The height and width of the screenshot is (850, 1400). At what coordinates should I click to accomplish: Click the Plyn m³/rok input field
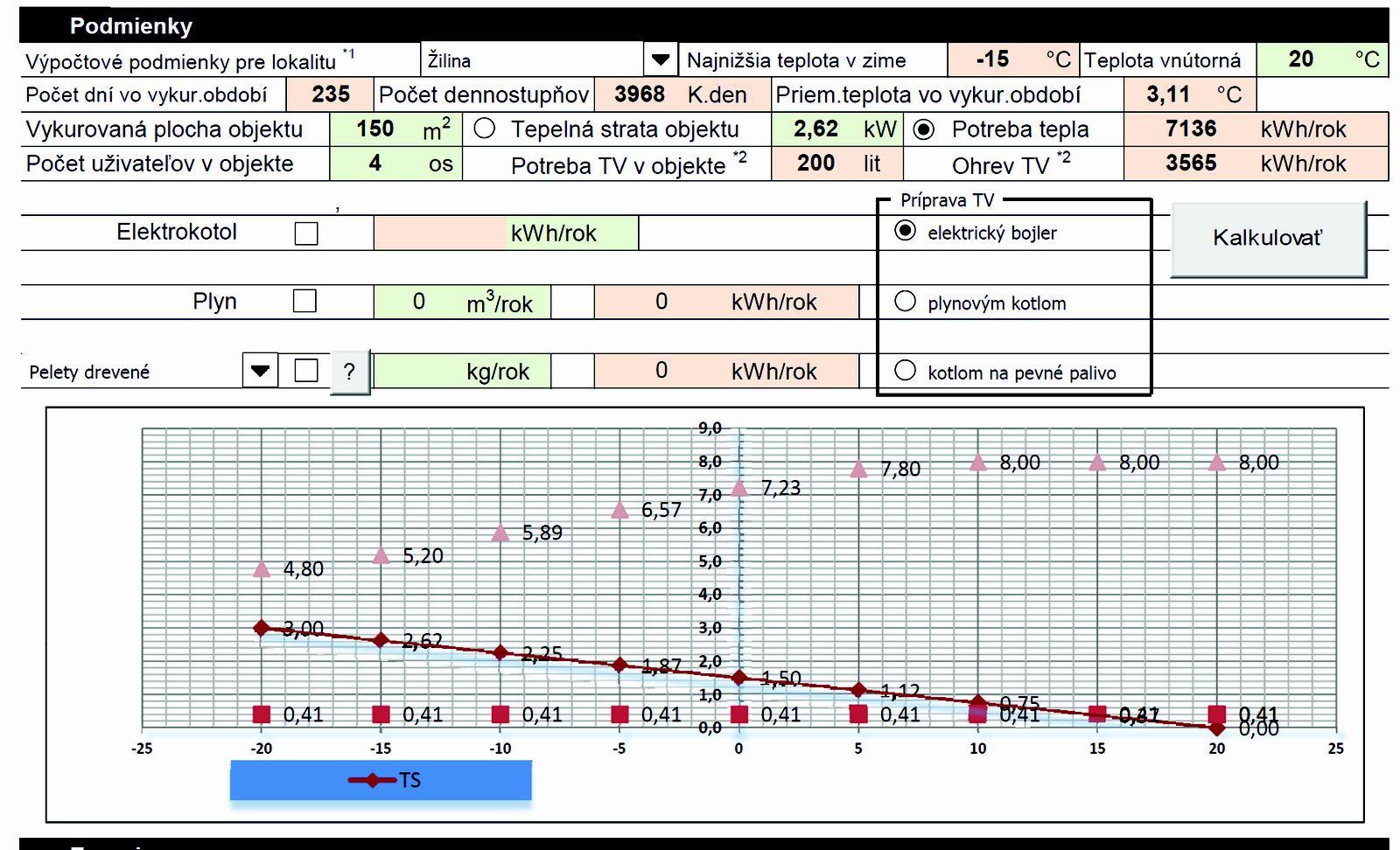click(x=420, y=302)
